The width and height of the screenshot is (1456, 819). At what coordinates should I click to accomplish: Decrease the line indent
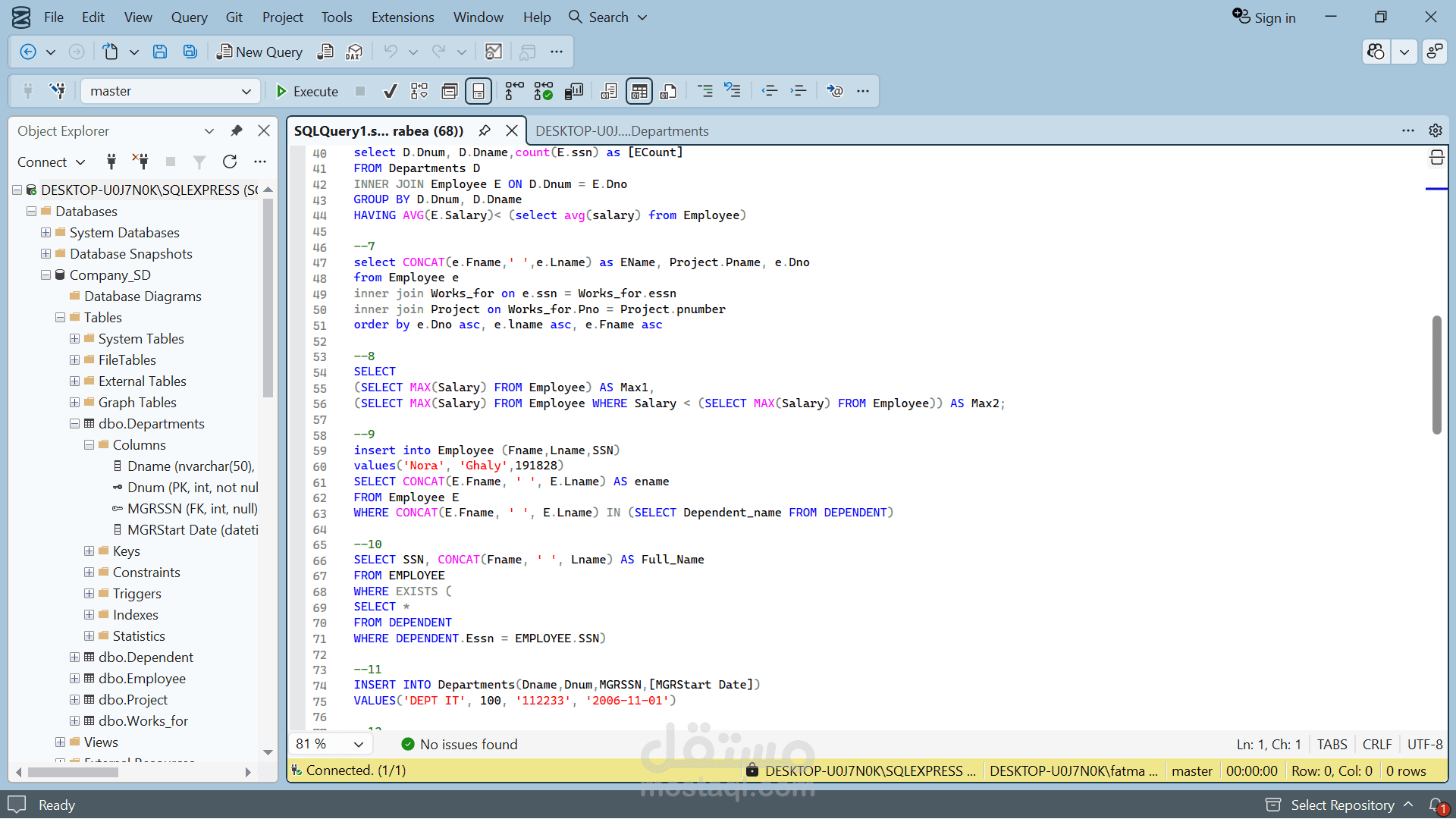(770, 91)
